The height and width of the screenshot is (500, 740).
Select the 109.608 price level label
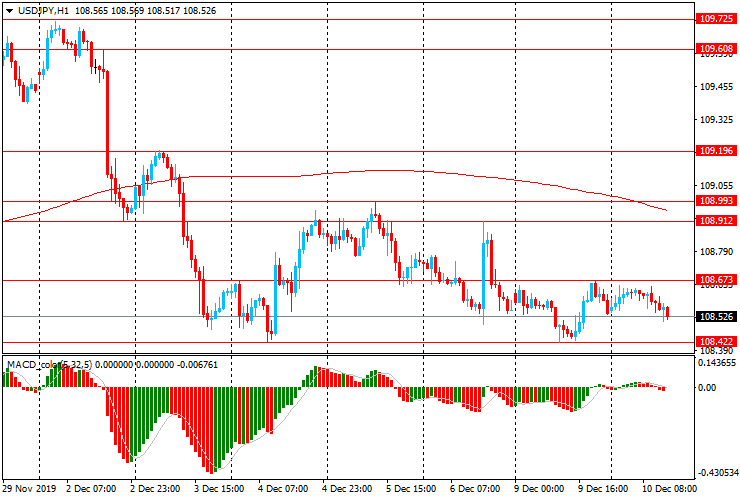click(x=716, y=49)
